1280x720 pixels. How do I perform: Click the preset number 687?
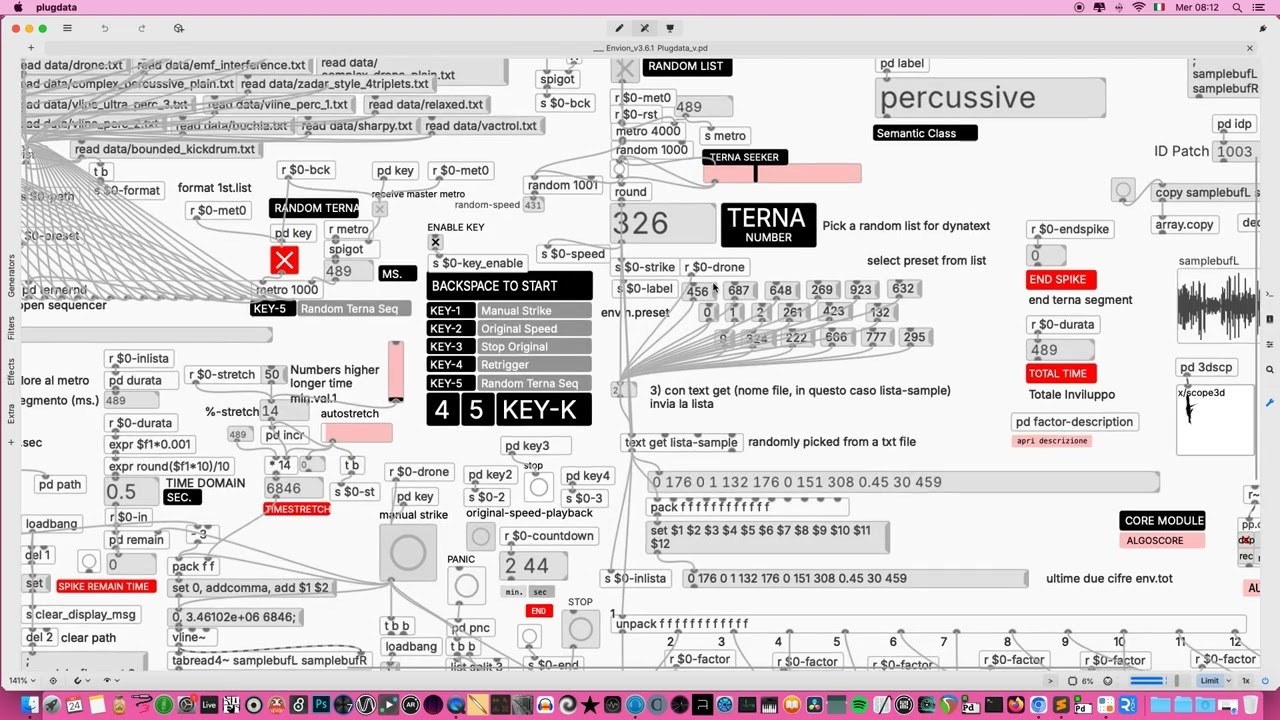click(x=738, y=290)
